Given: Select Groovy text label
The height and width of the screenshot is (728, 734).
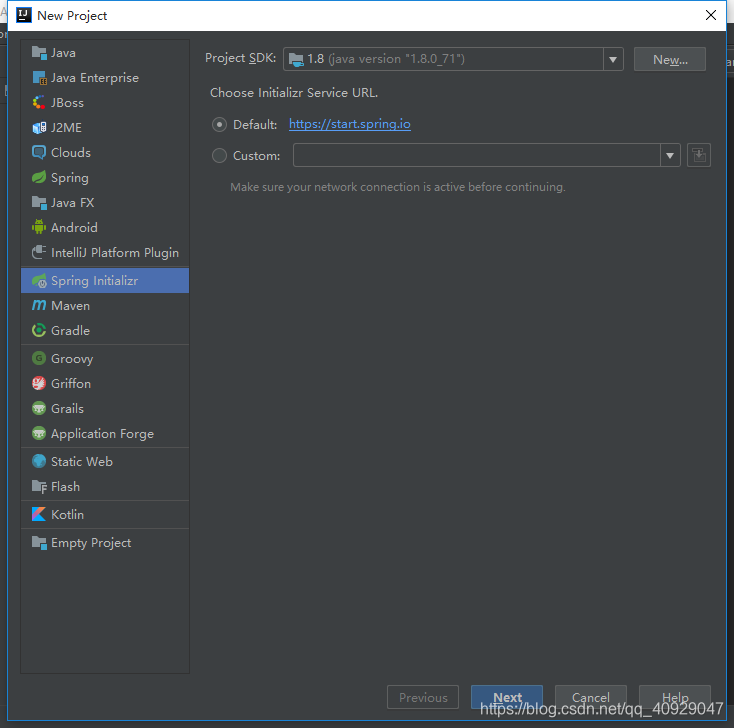Looking at the screenshot, I should pos(72,359).
